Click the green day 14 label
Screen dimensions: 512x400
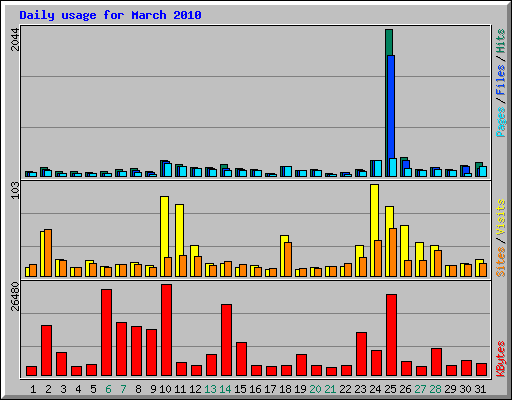(x=225, y=389)
